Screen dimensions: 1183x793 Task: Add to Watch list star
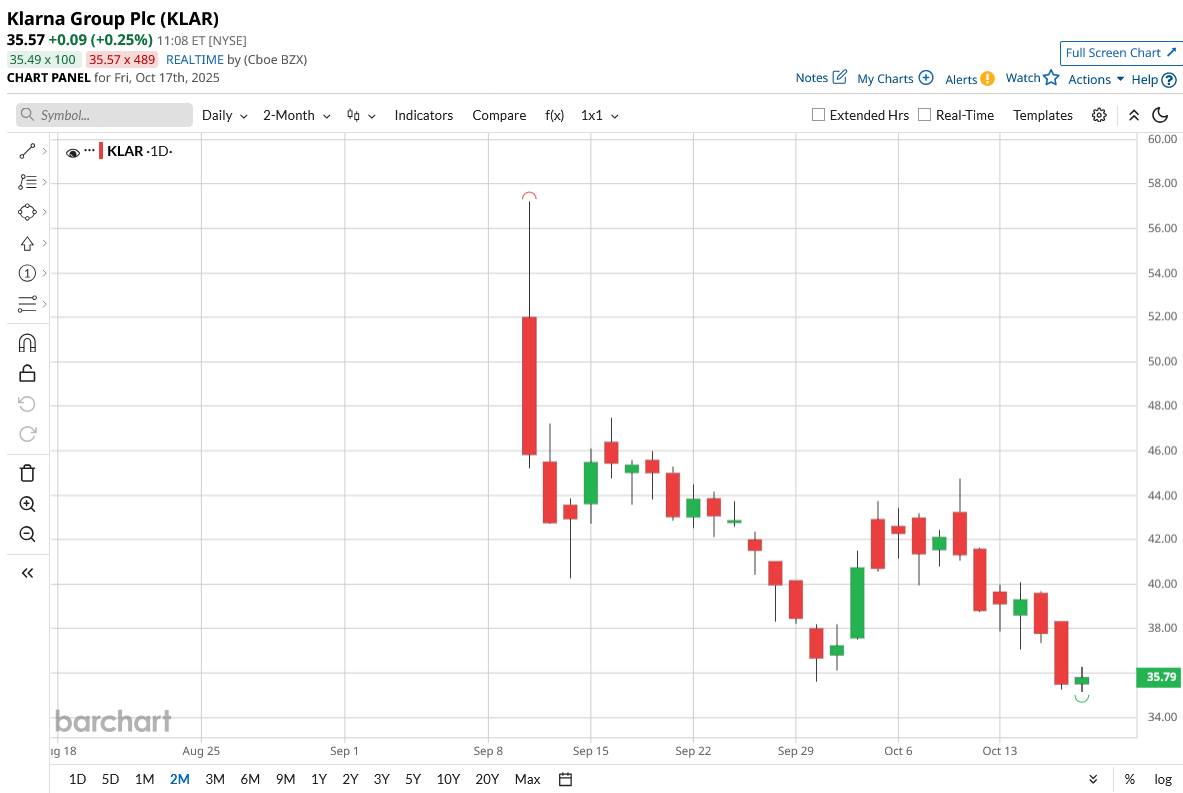click(x=1032, y=78)
